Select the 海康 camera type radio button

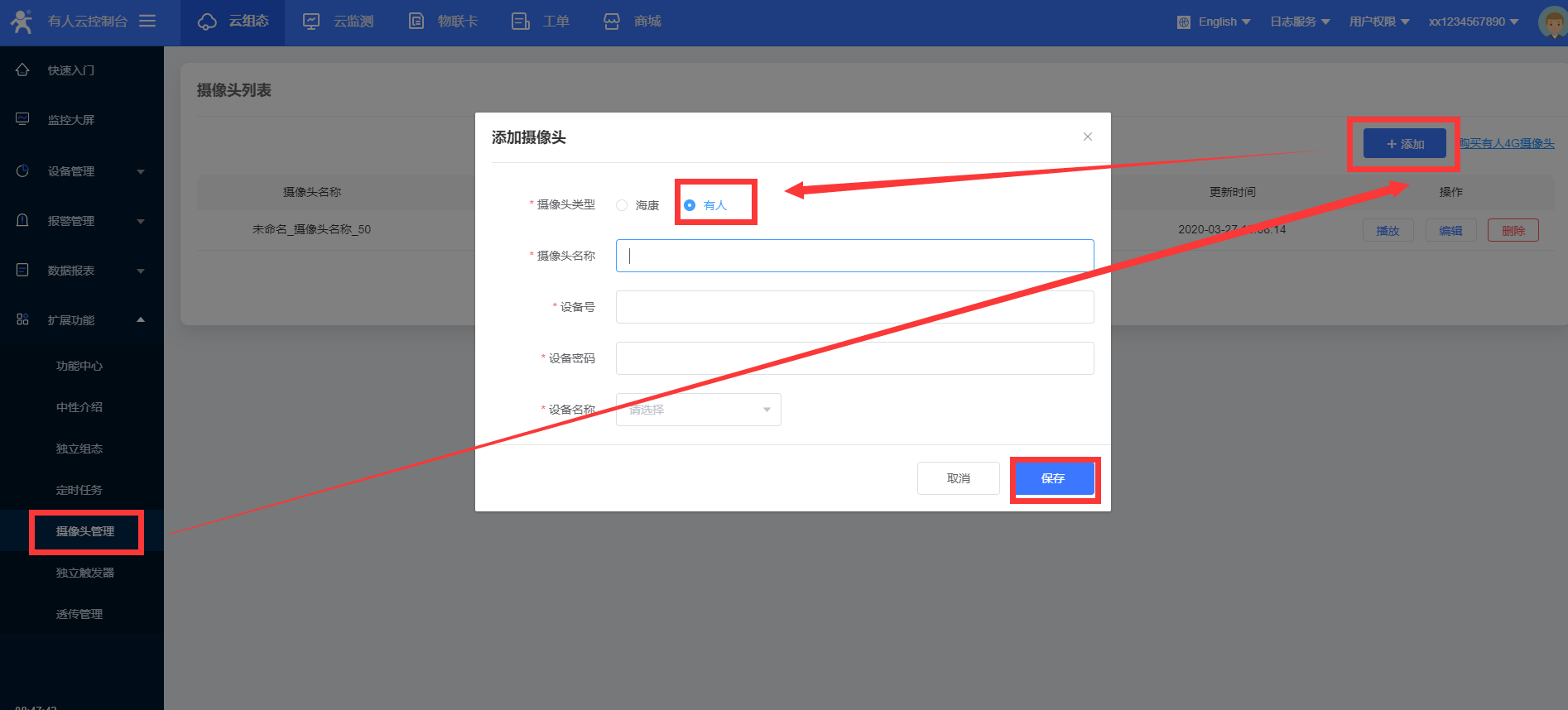click(x=622, y=205)
